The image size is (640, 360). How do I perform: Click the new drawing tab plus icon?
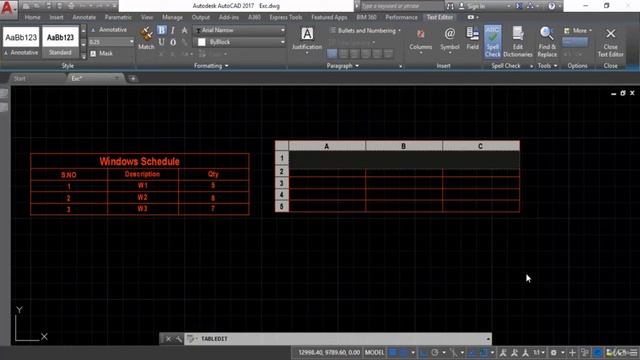[133, 78]
